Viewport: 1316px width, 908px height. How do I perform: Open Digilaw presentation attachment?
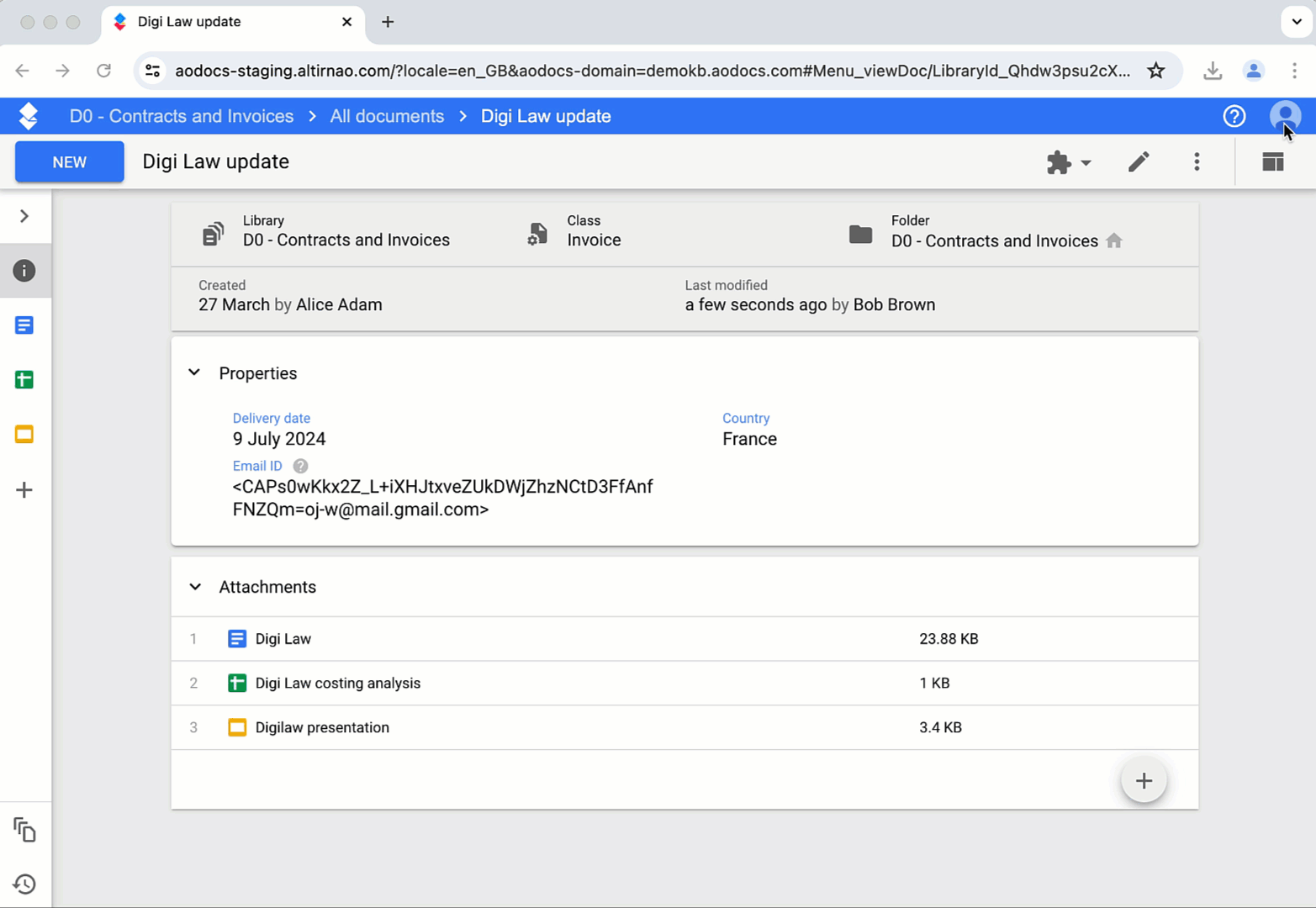(322, 728)
